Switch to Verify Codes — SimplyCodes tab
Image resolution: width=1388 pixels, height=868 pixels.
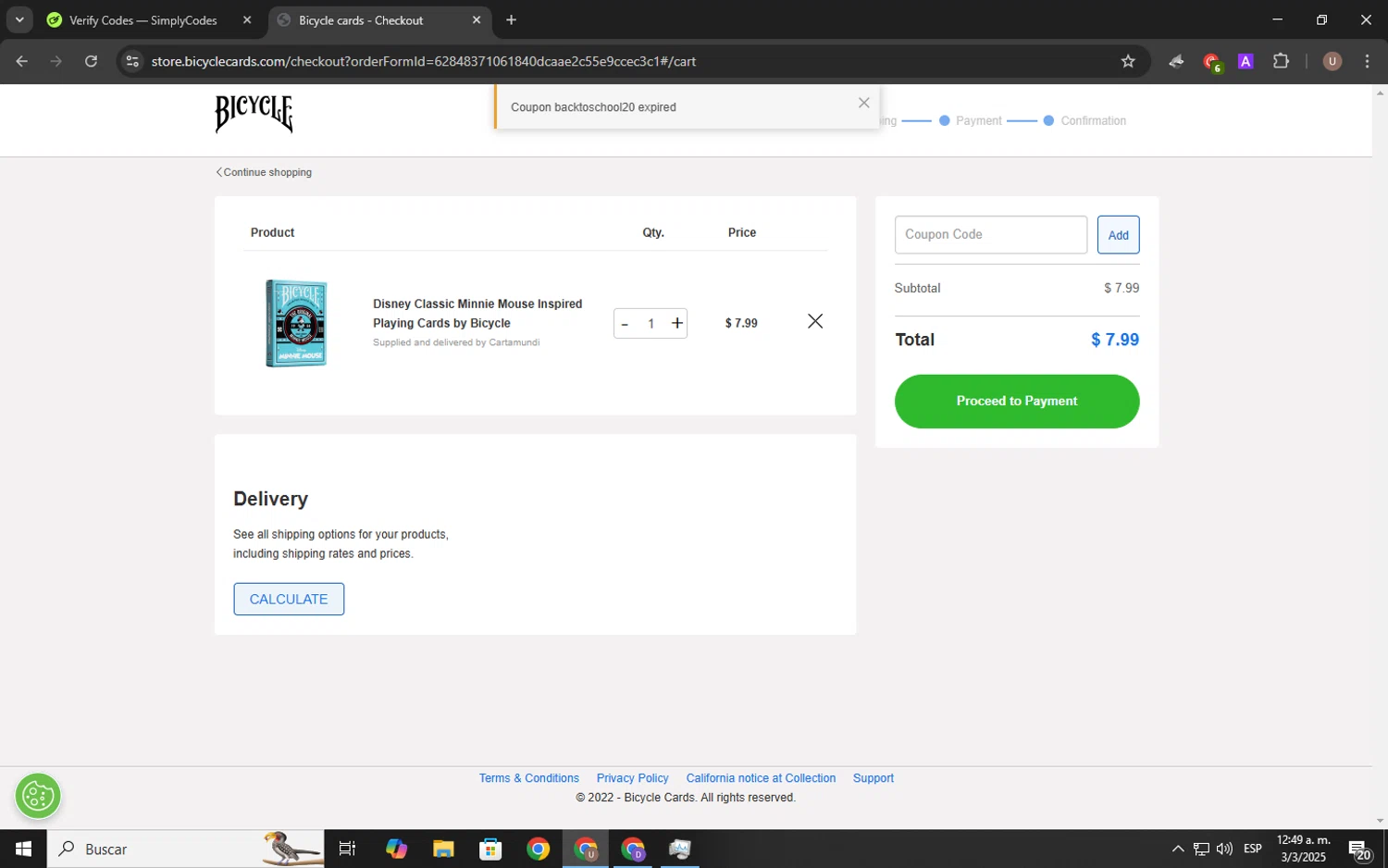(x=143, y=20)
